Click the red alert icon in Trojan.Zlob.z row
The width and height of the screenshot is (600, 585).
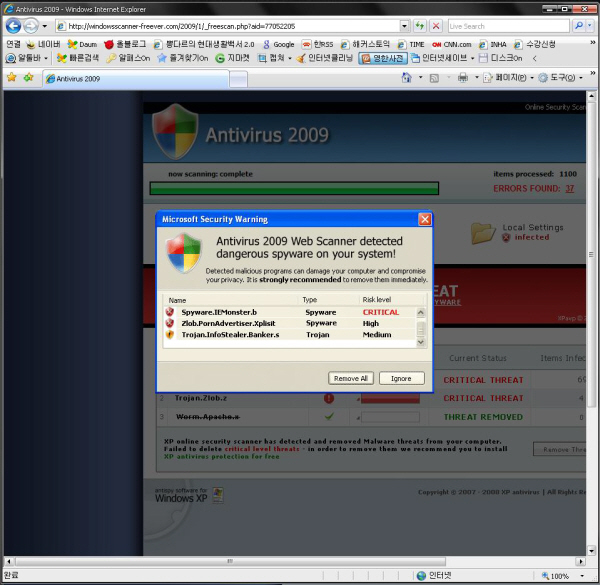[329, 398]
